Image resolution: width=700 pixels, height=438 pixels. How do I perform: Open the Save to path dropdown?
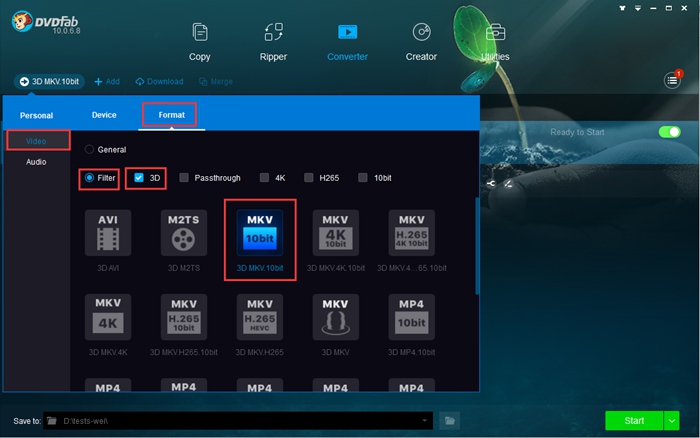425,421
